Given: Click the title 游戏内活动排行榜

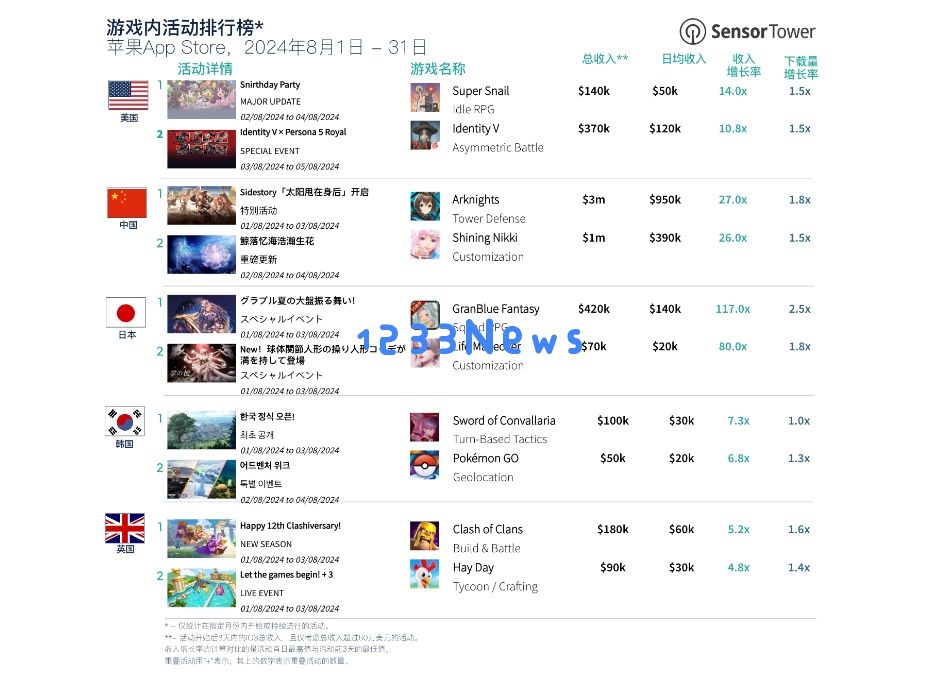Looking at the screenshot, I should pos(184,28).
